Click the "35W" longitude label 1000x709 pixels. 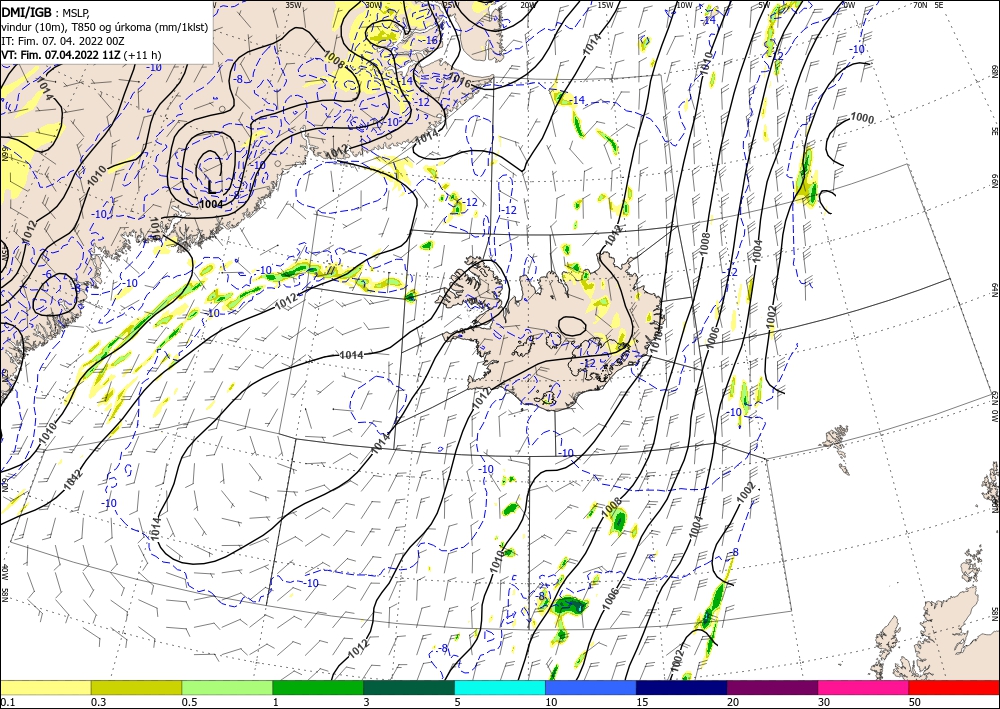pyautogui.click(x=293, y=5)
